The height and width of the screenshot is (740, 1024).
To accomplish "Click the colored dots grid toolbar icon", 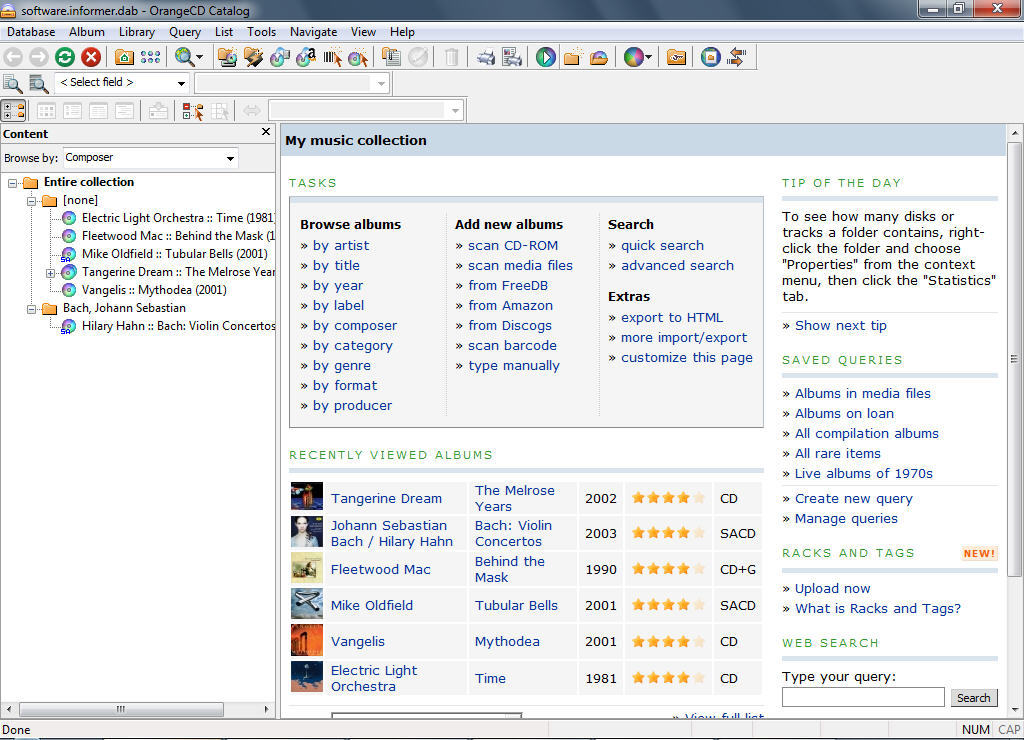I will pyautogui.click(x=150, y=57).
